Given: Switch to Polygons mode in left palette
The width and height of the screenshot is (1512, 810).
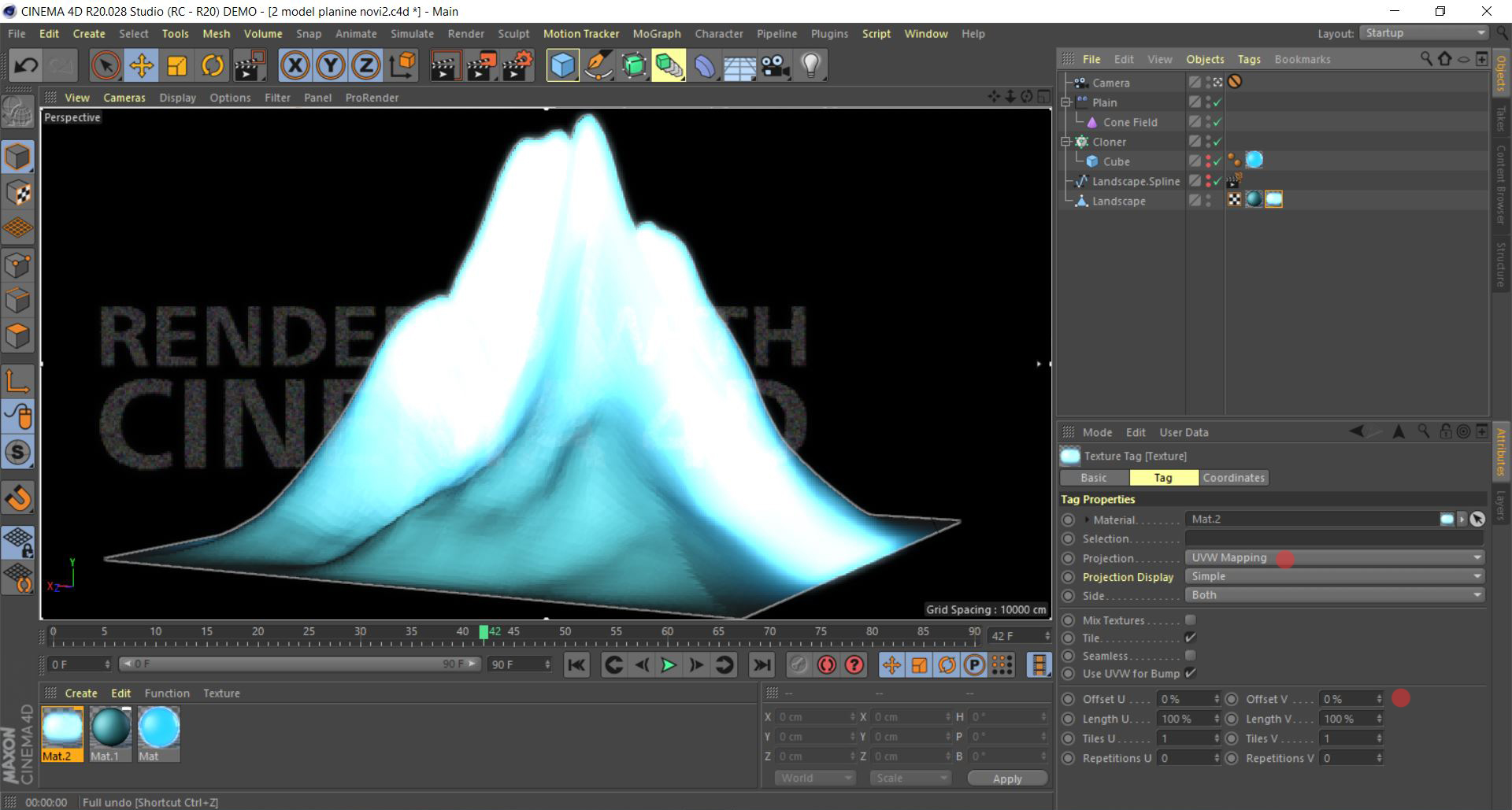Looking at the screenshot, I should 17,336.
